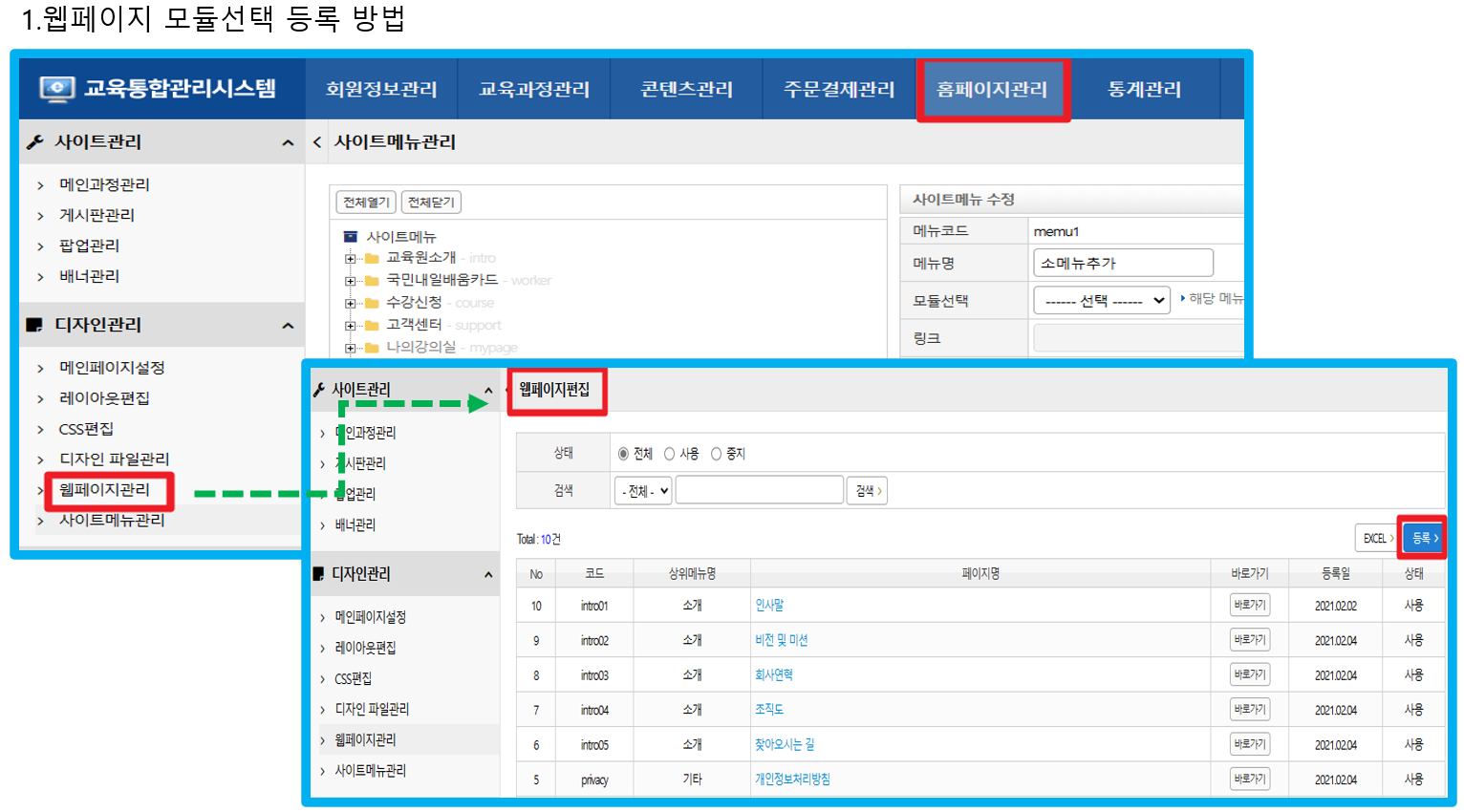
Task: Click the 등록 button
Action: (1423, 539)
